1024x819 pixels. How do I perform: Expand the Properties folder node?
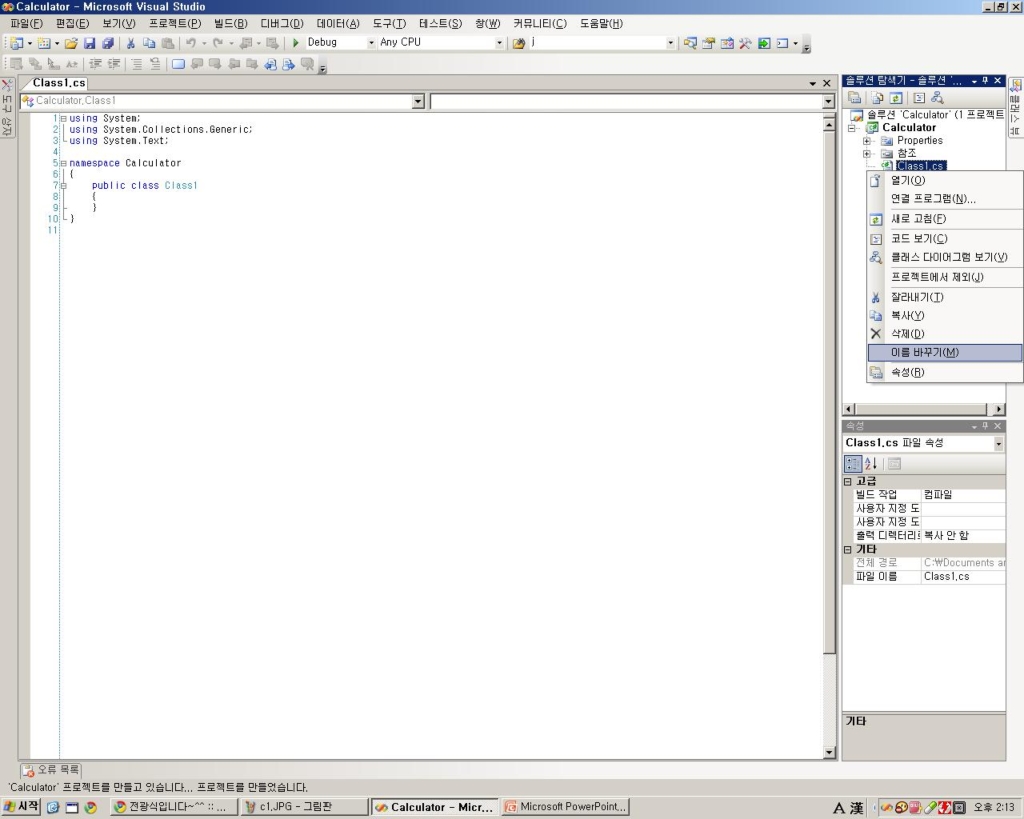(867, 141)
